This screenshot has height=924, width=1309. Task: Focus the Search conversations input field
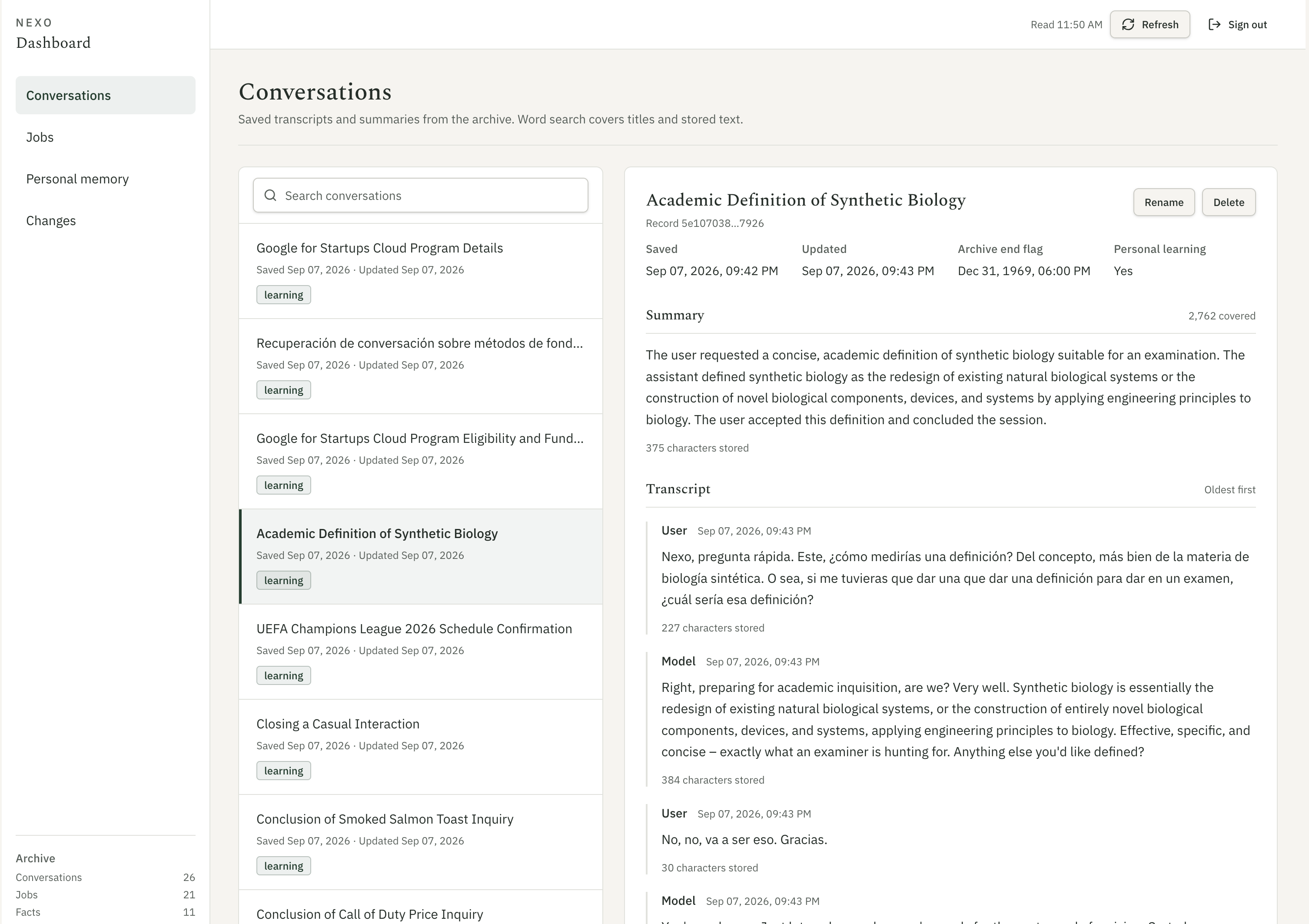pyautogui.click(x=421, y=196)
